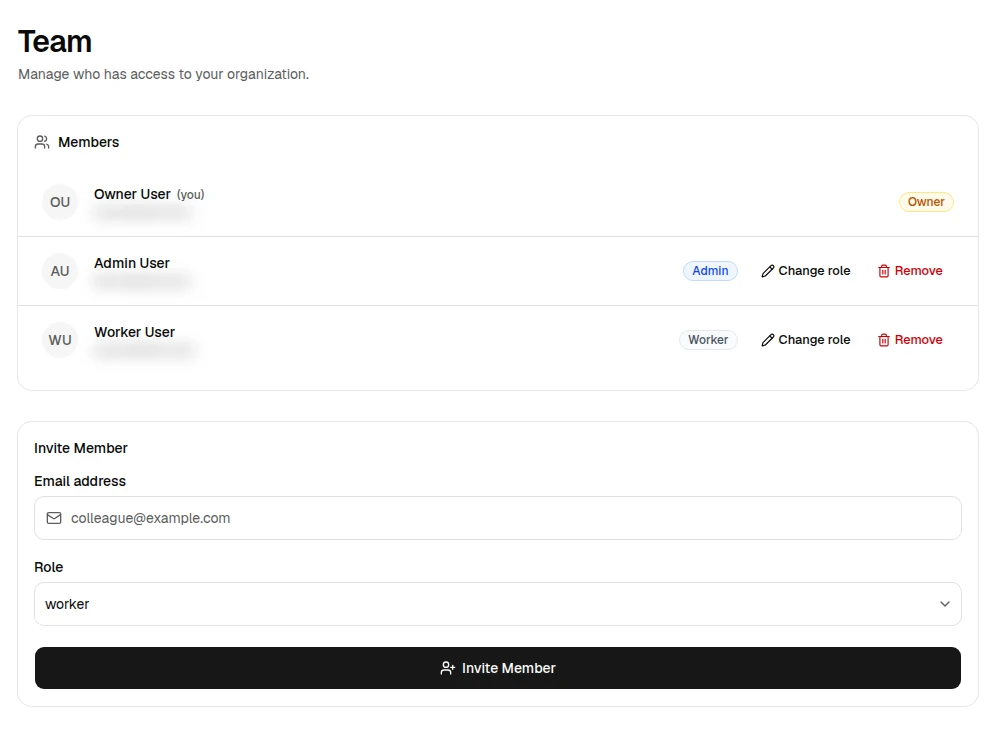Screen dimensions: 990x730
Task: Click pencil icon in Admin User row
Action: [767, 271]
